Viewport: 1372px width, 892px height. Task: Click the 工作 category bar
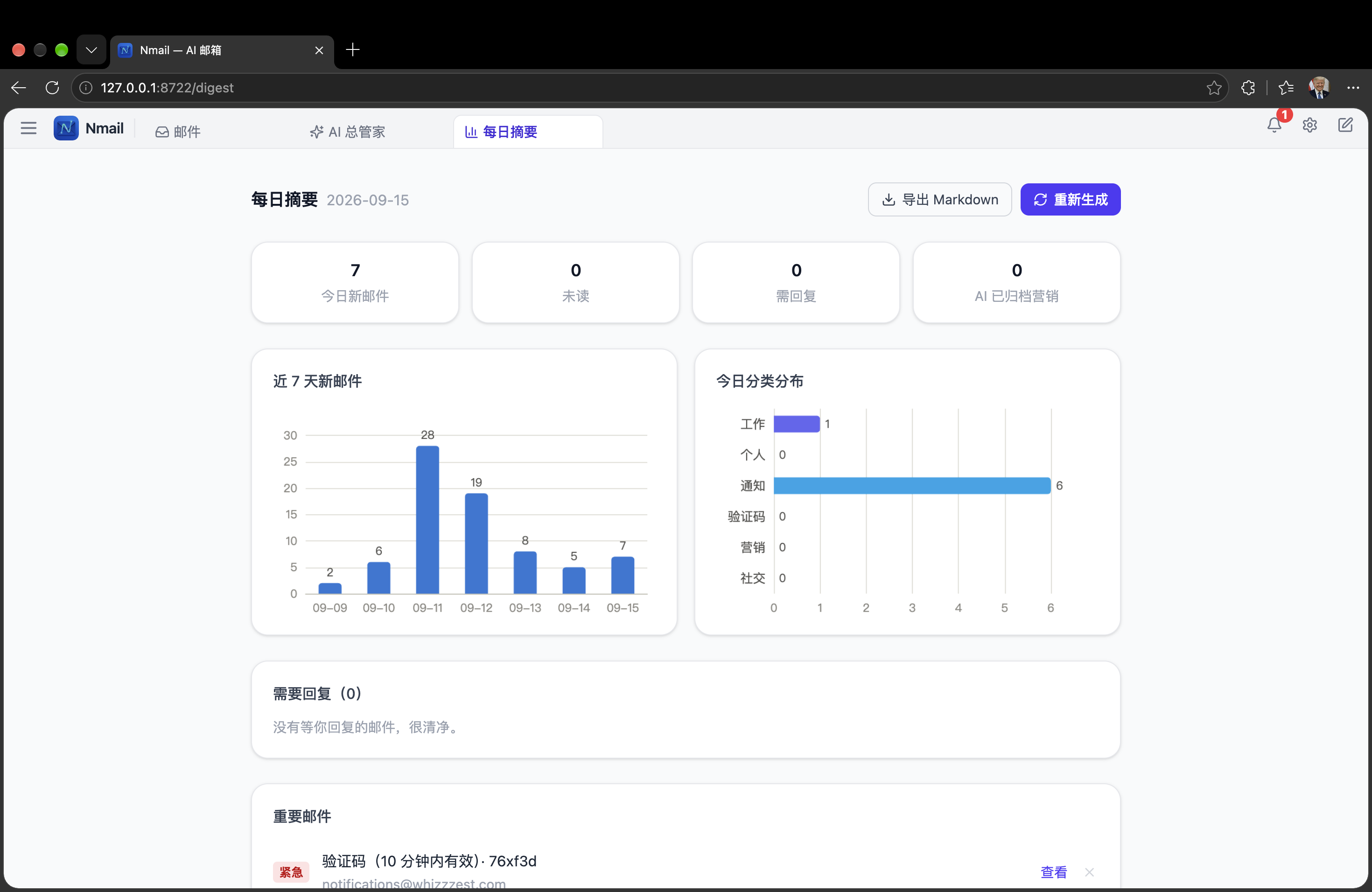(x=797, y=424)
